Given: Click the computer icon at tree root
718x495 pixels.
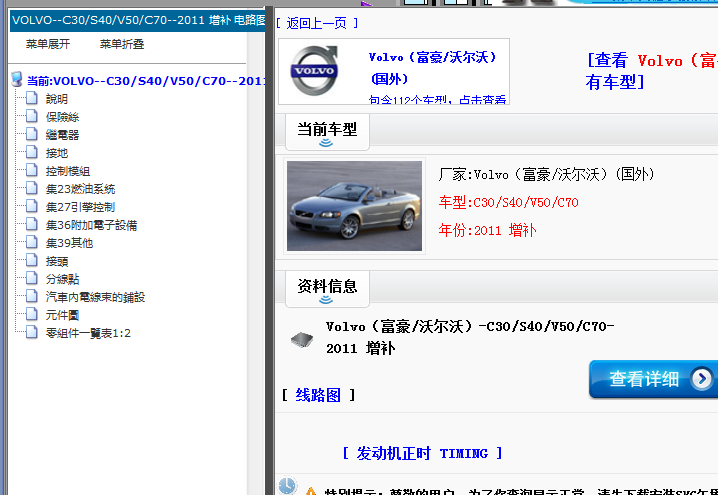Looking at the screenshot, I should tap(16, 80).
